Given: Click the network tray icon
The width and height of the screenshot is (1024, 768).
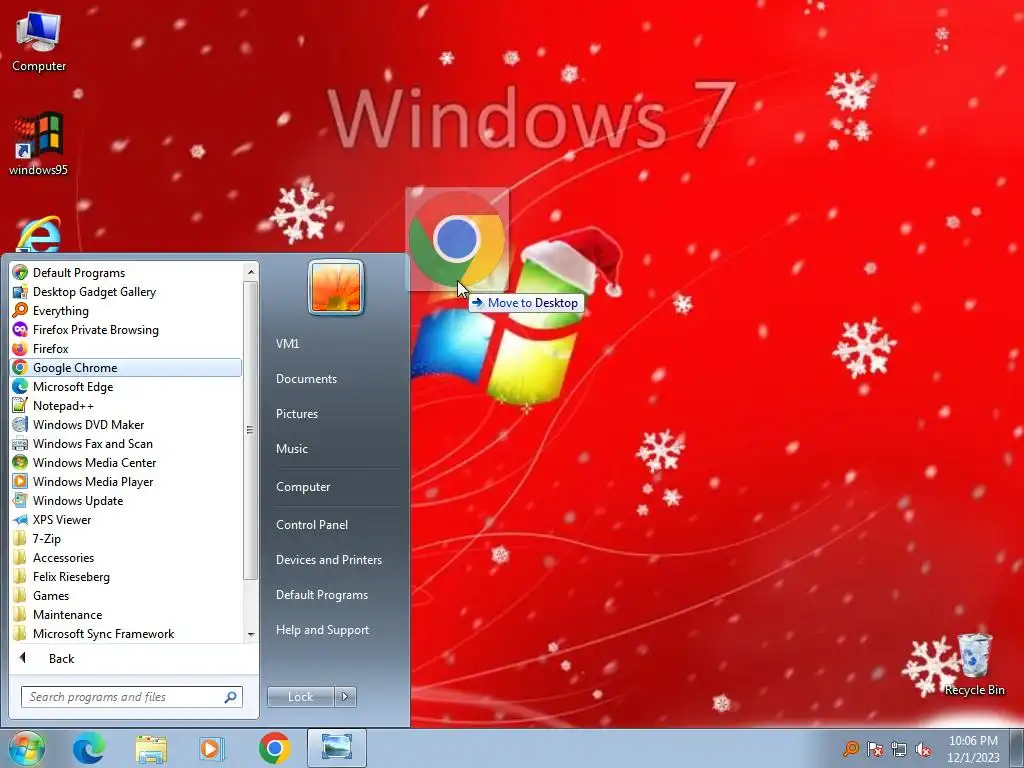Looking at the screenshot, I should [899, 749].
